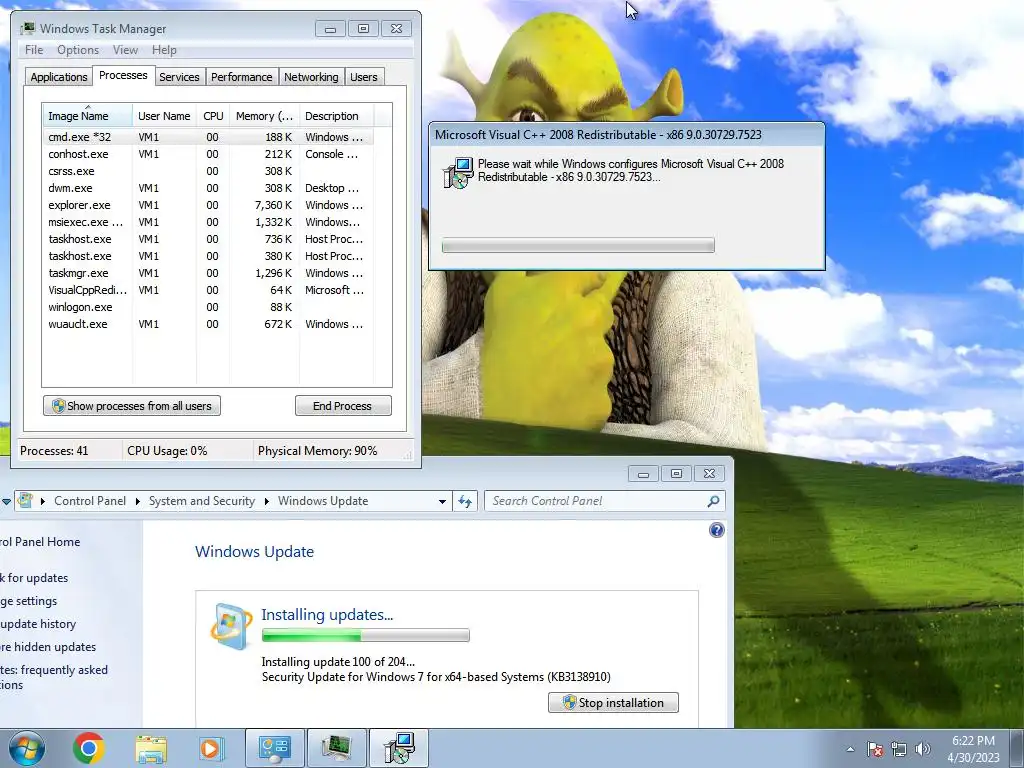Screen dimensions: 1024x768
Task: Open Windows Media Player from the taskbar
Action: click(210, 749)
